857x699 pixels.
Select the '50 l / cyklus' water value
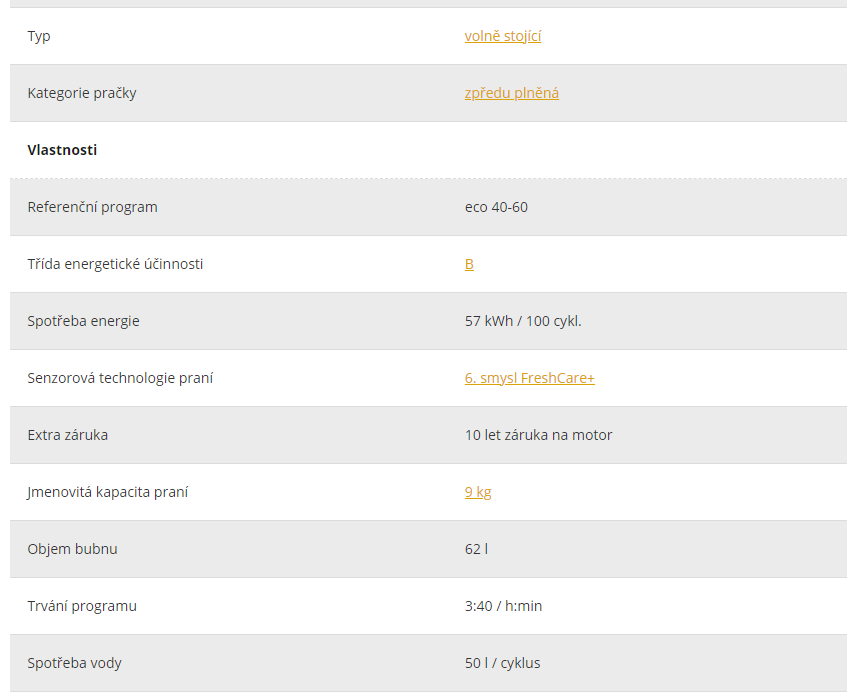point(502,663)
